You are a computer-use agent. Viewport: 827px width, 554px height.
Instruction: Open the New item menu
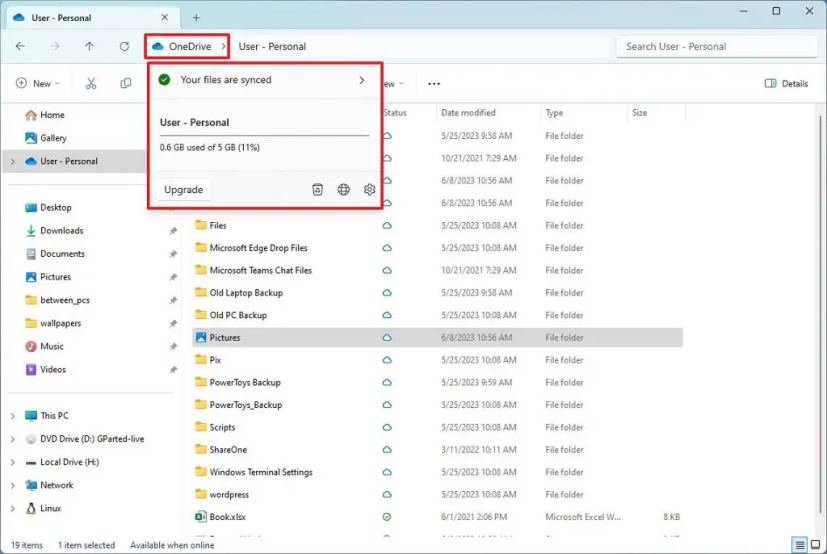click(x=38, y=83)
